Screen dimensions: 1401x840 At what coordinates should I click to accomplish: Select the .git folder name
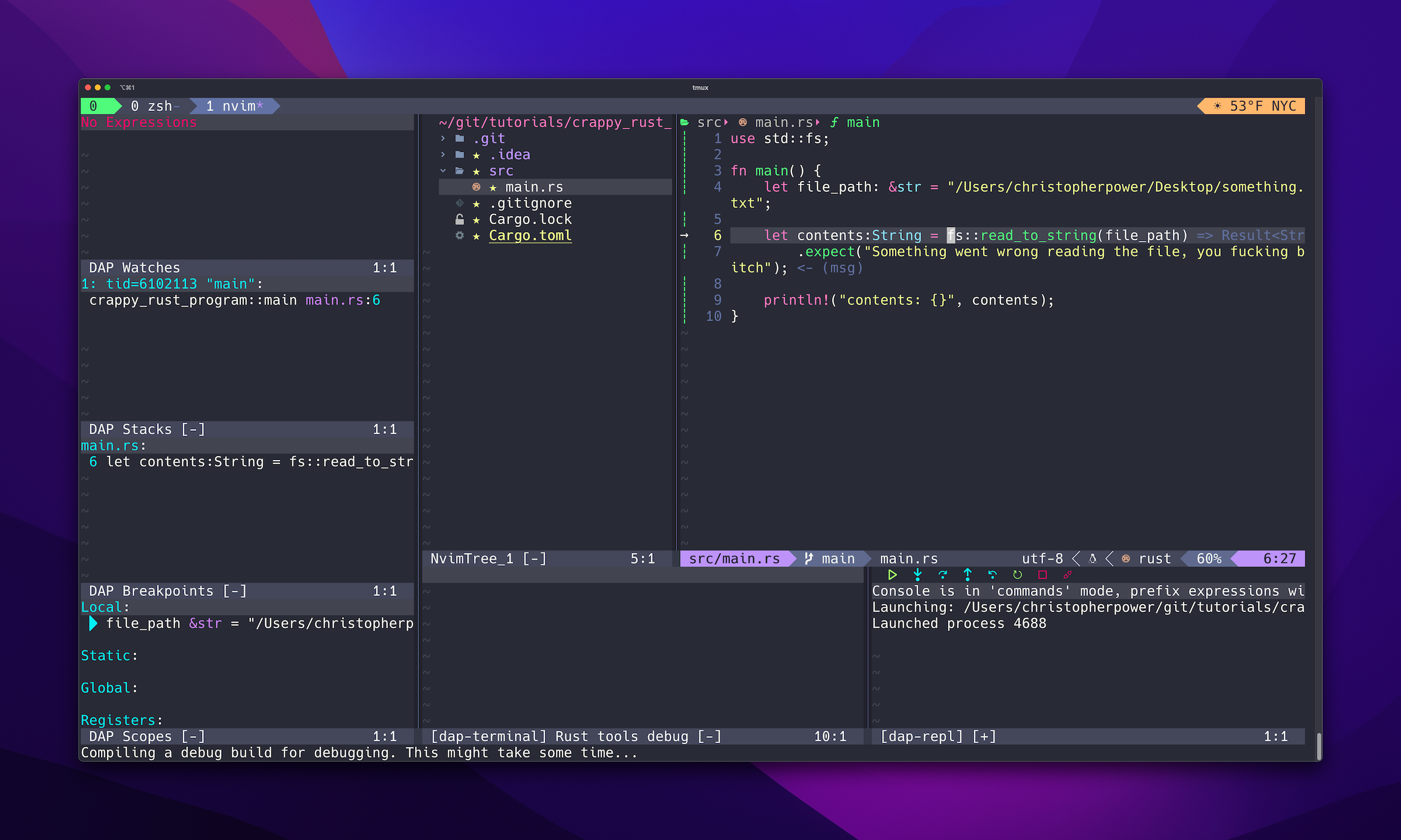click(x=489, y=138)
